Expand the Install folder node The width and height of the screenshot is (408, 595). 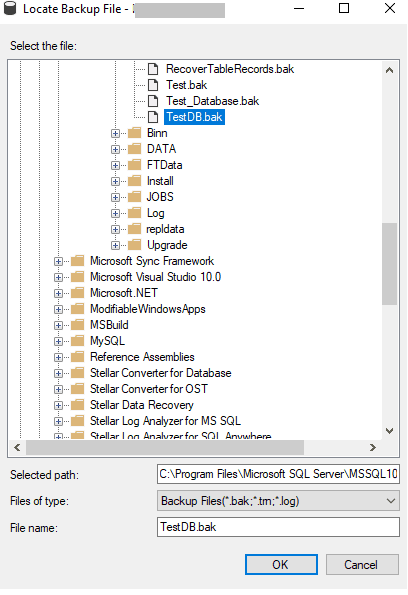(115, 181)
